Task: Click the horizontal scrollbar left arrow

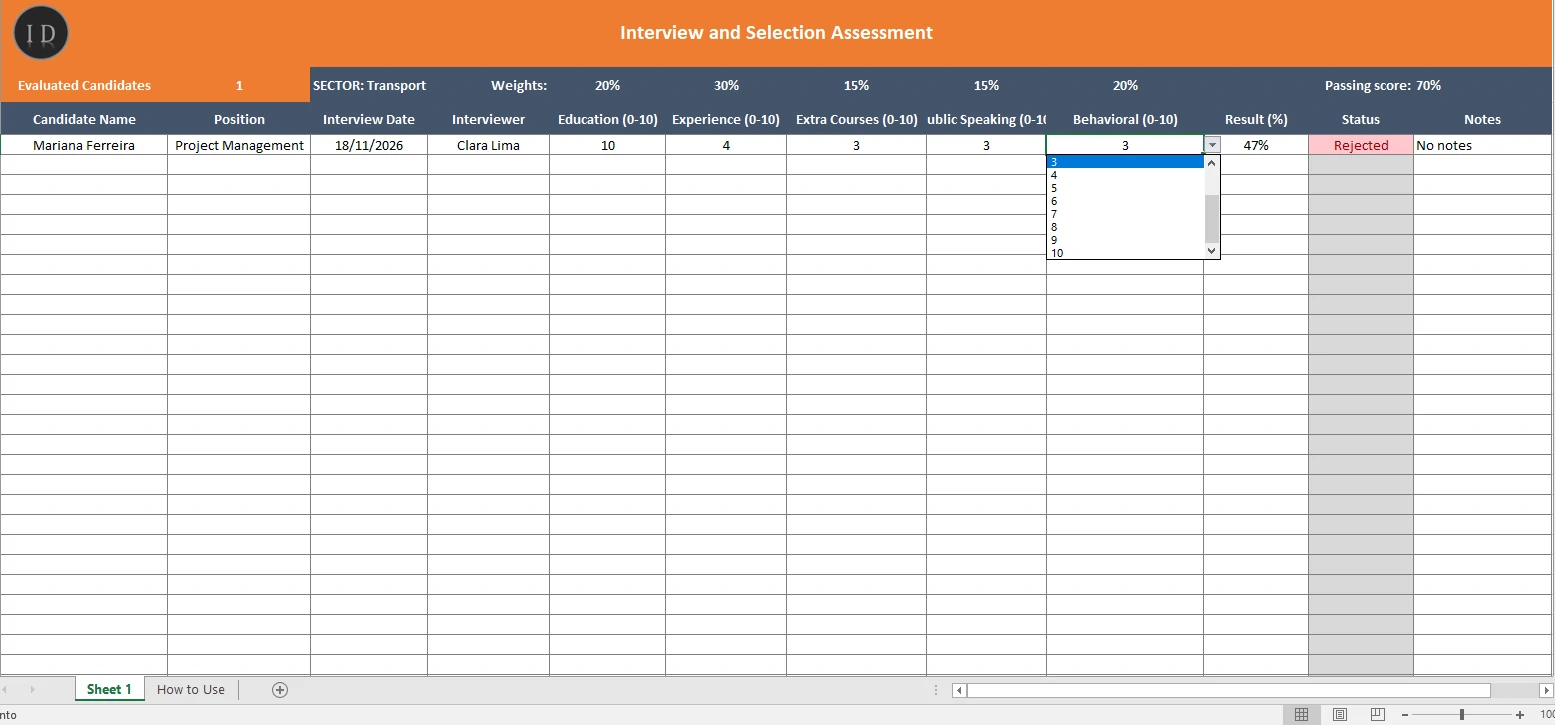Action: point(960,690)
